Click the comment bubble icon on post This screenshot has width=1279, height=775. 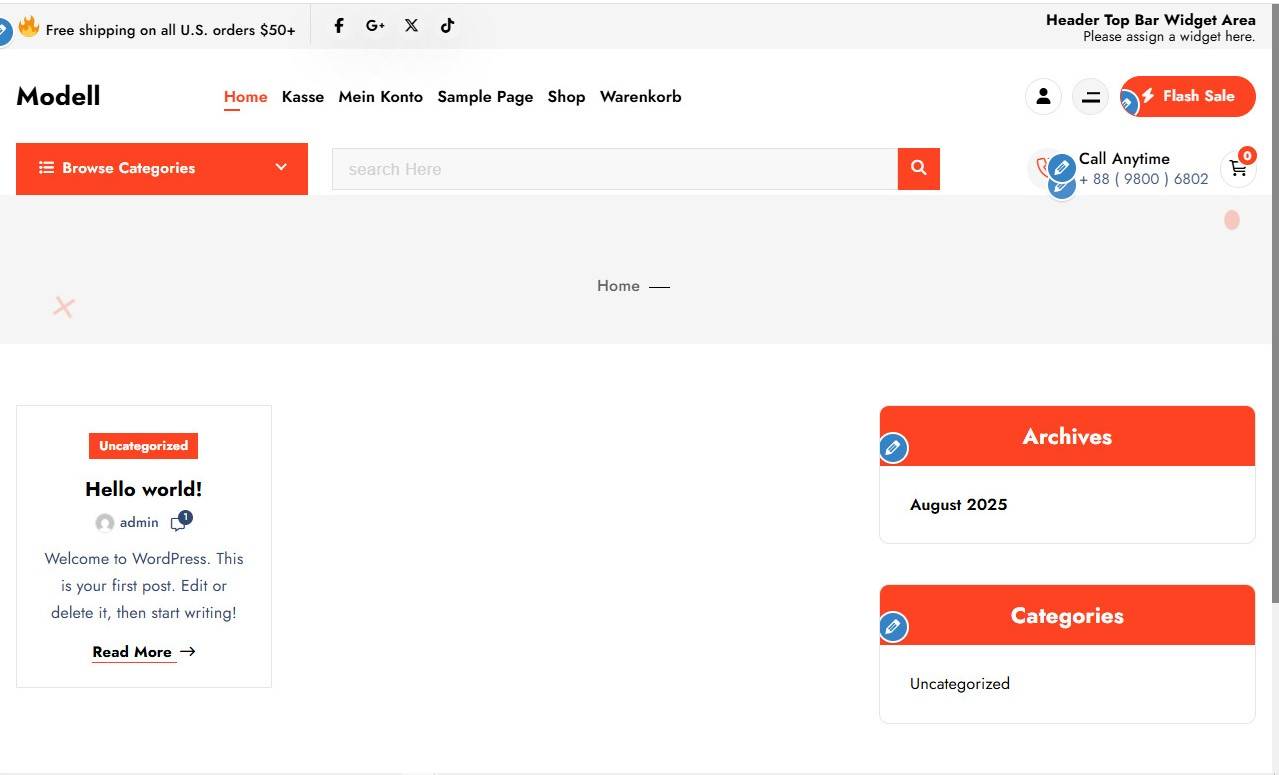pos(178,523)
